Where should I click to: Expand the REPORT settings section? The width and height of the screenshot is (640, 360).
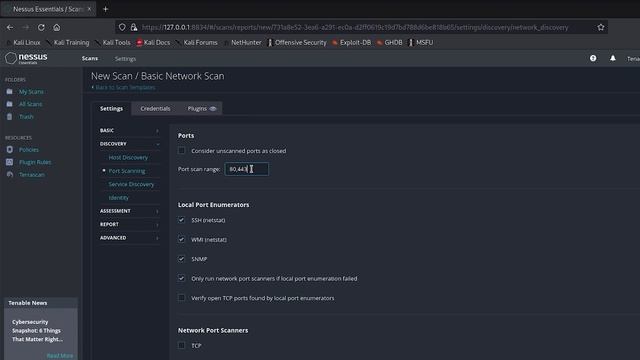(x=129, y=224)
